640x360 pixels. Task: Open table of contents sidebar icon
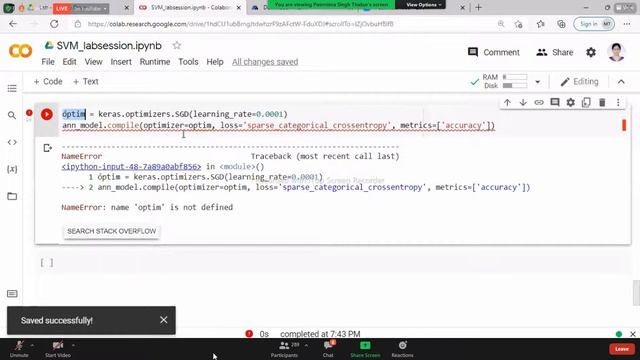coord(12,89)
